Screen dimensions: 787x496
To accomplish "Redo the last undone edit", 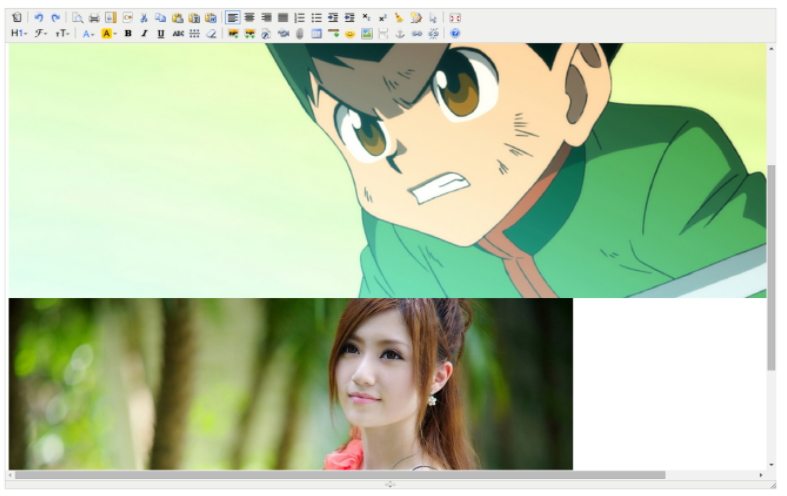I will (56, 18).
